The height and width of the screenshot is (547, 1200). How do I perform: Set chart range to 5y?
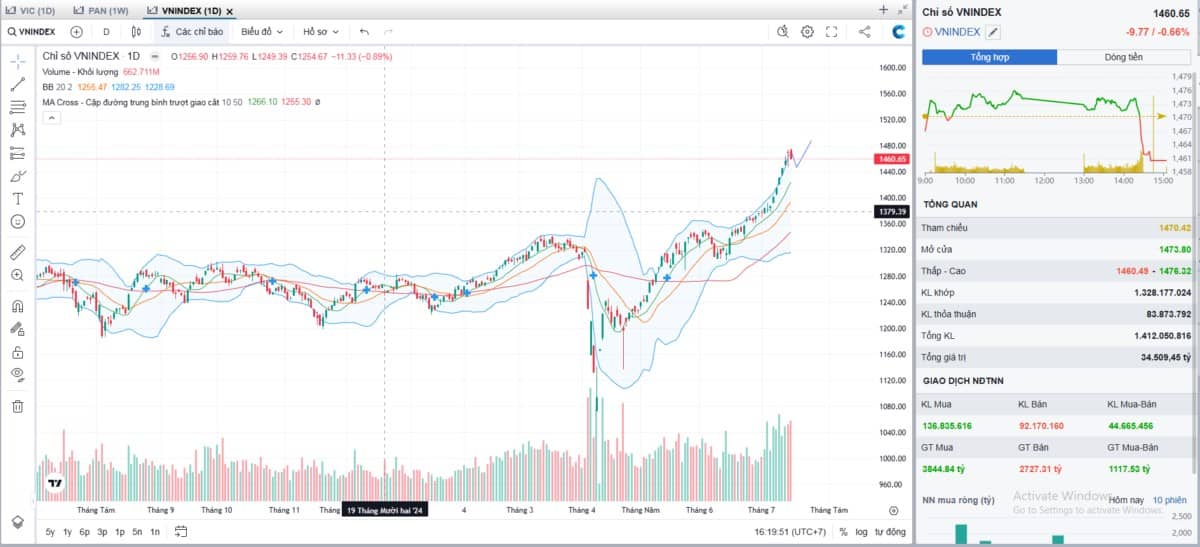(x=50, y=532)
